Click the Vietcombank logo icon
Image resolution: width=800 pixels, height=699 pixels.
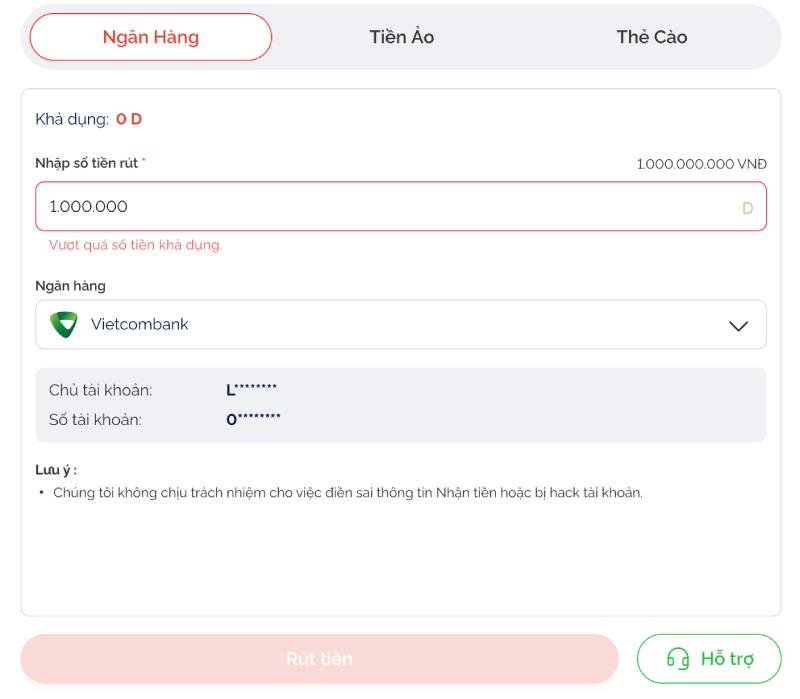[64, 325]
